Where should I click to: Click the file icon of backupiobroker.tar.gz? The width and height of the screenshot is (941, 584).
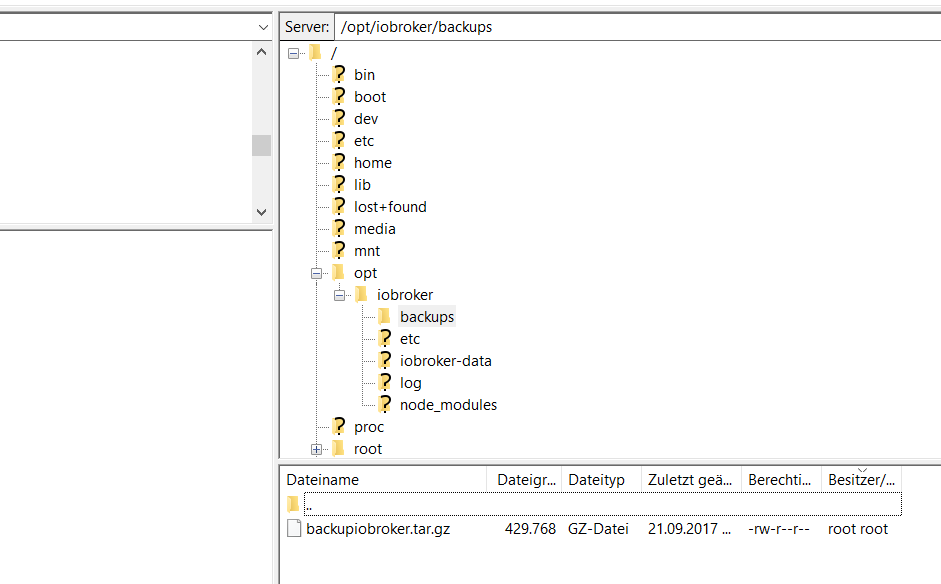[x=294, y=529]
